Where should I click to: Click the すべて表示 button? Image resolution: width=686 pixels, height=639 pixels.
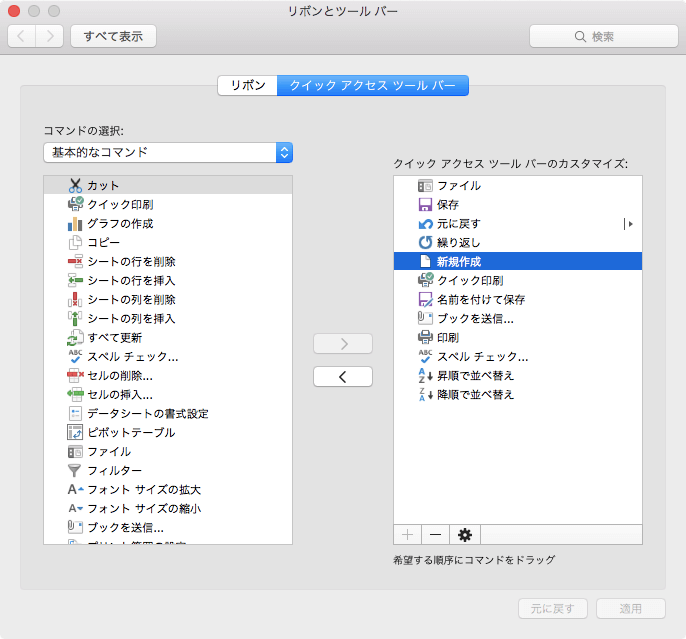(x=113, y=36)
